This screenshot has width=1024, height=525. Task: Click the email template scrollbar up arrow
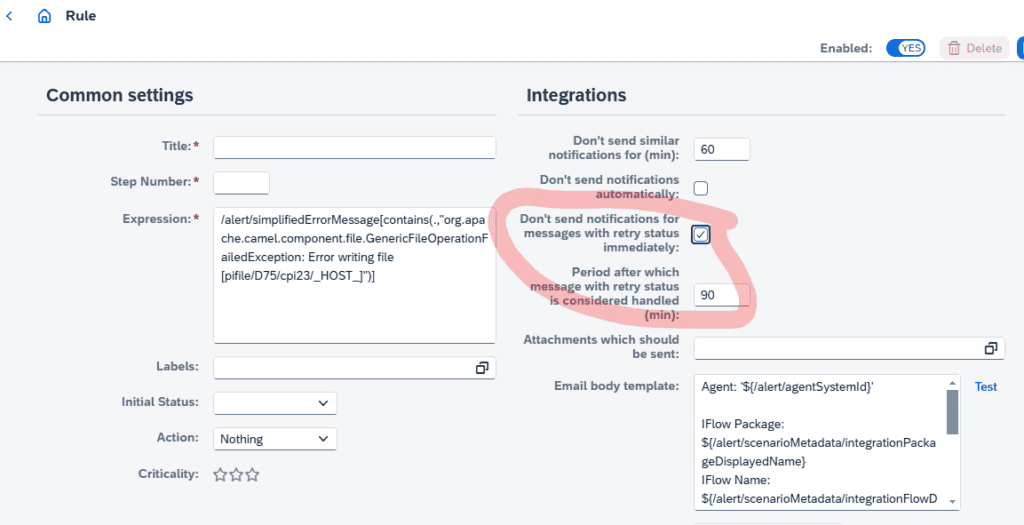(x=953, y=382)
